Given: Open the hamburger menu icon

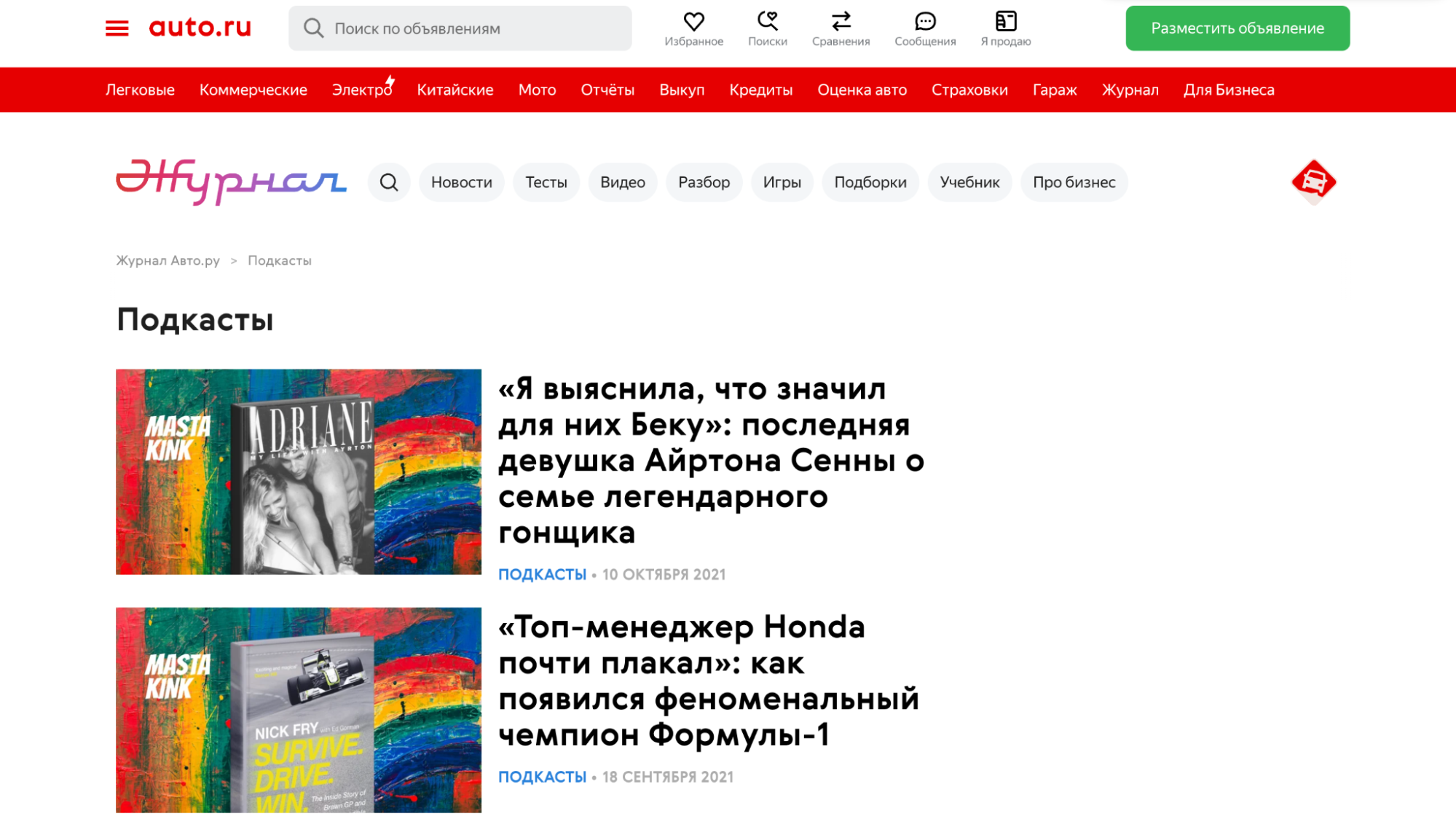Looking at the screenshot, I should [117, 28].
